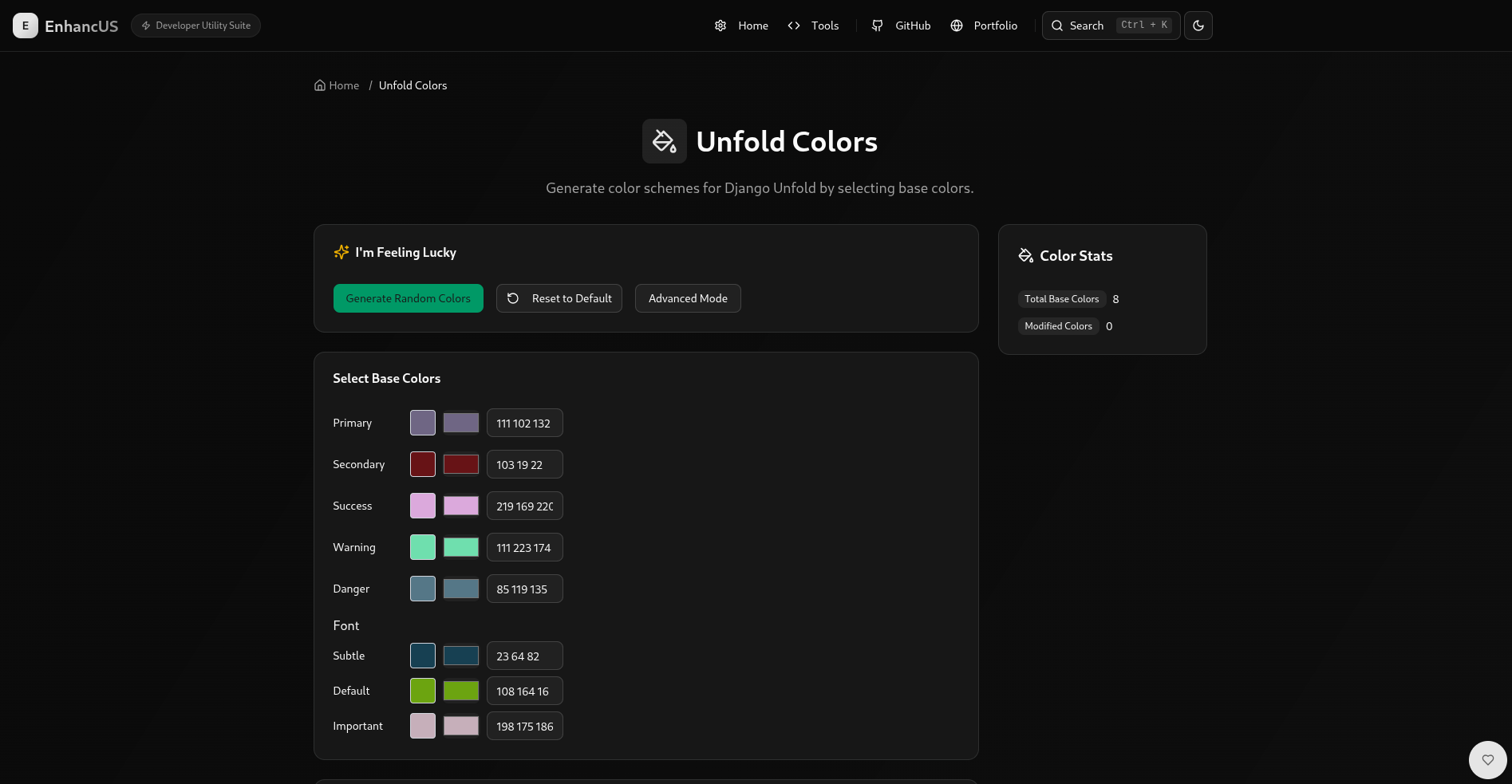Click the Developer Utility Suite badge

point(195,25)
